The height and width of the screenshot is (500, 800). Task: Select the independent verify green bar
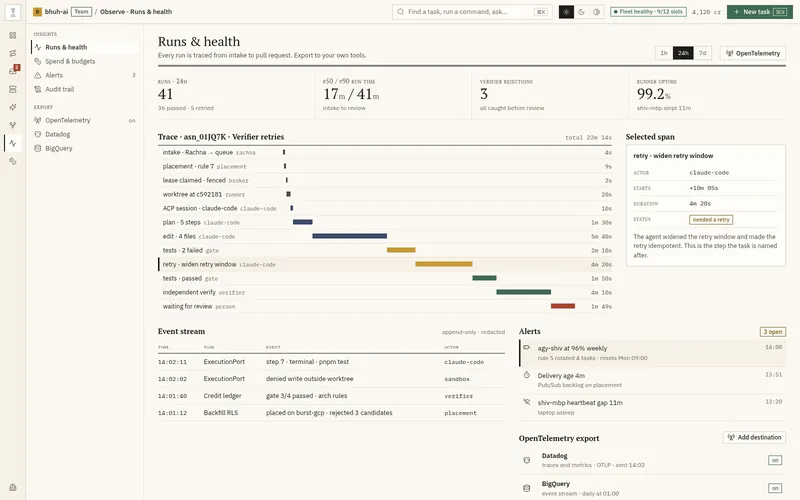(x=523, y=292)
